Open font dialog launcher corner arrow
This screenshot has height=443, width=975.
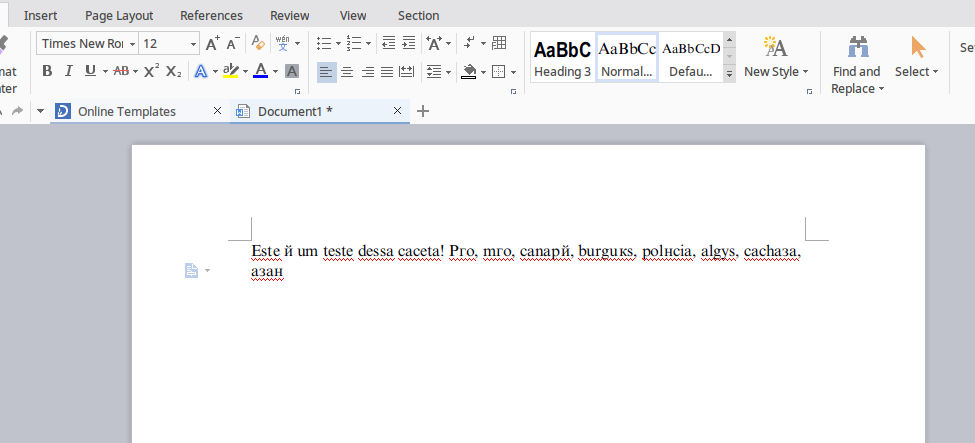(297, 91)
